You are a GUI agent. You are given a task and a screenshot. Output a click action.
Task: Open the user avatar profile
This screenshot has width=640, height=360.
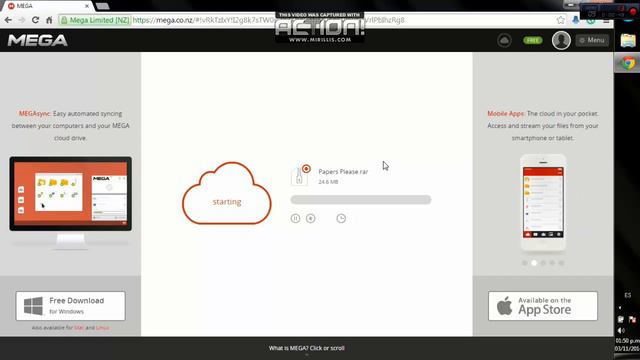[561, 40]
